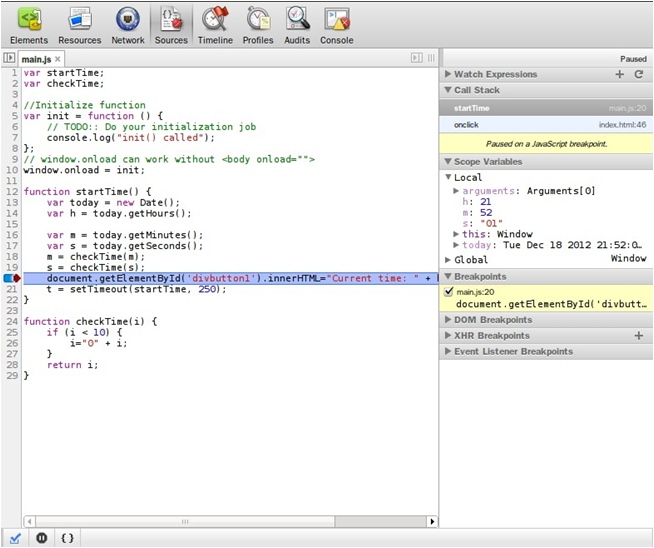This screenshot has height=548, width=654.
Task: Open the Profiles panel
Action: (x=258, y=25)
